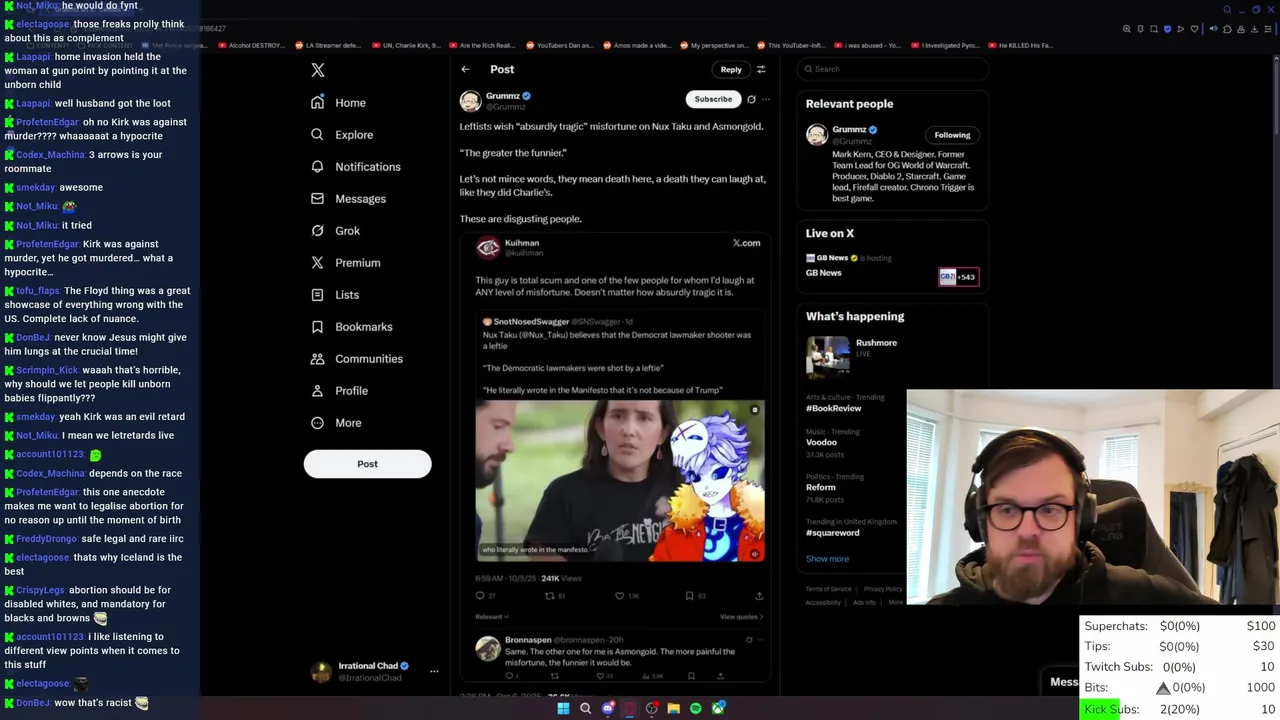Open the 'UN, Charlie Kirk' bookmark

pyautogui.click(x=406, y=45)
